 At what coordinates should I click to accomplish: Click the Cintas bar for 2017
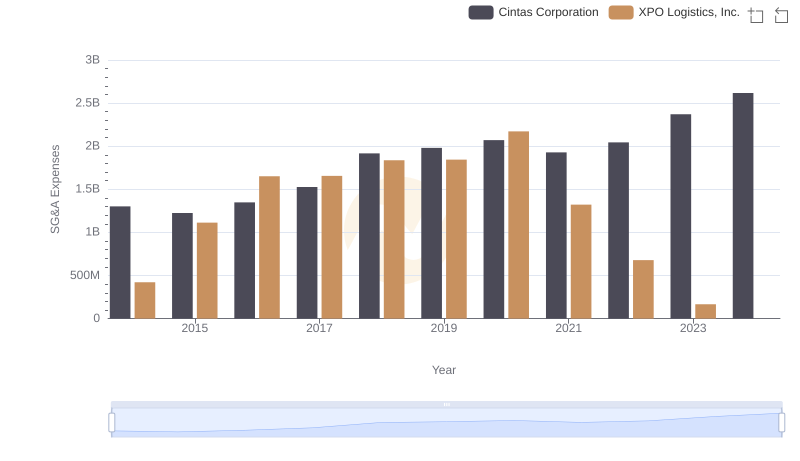(x=307, y=253)
